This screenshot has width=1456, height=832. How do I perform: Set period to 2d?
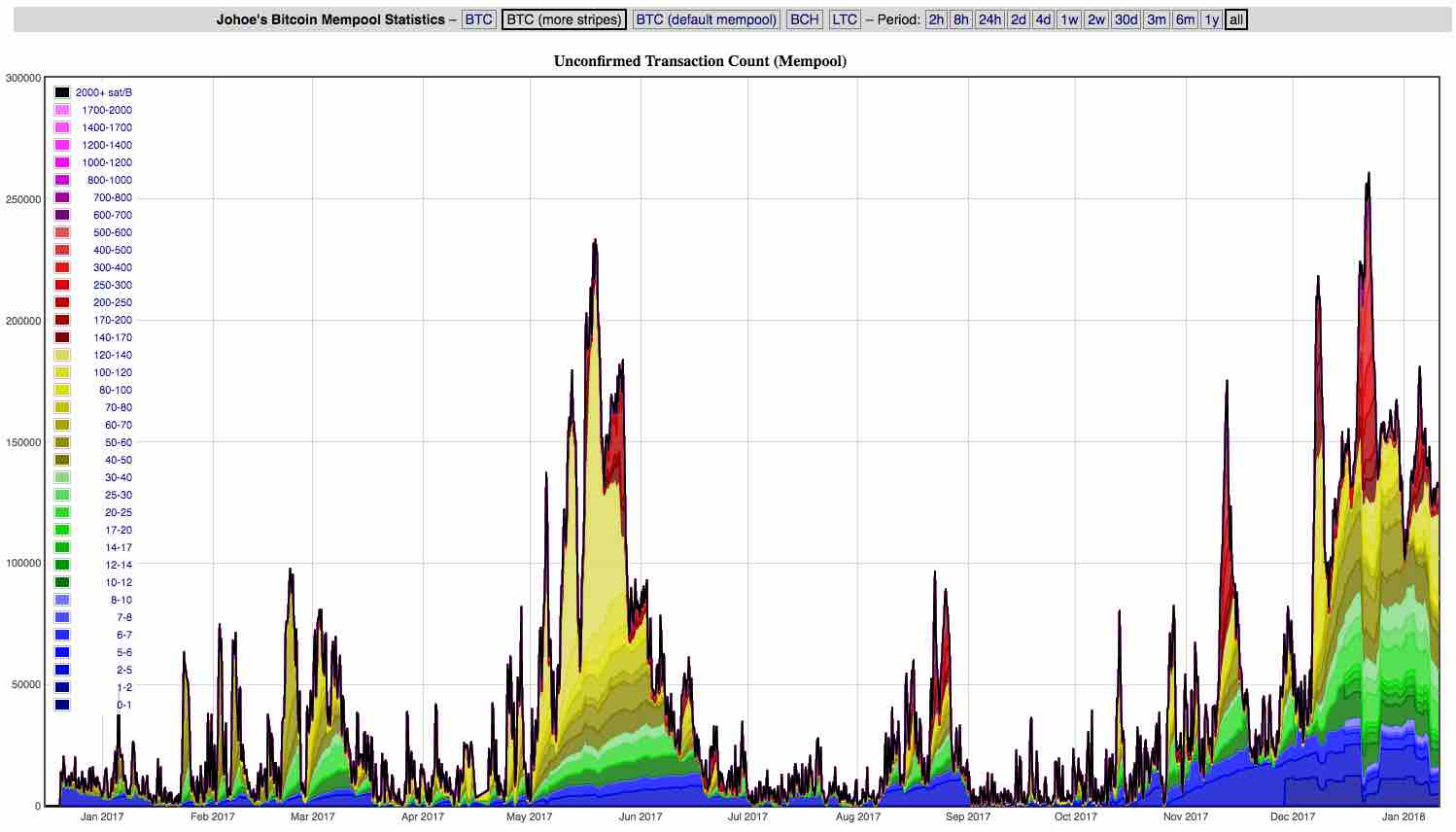[x=1018, y=19]
